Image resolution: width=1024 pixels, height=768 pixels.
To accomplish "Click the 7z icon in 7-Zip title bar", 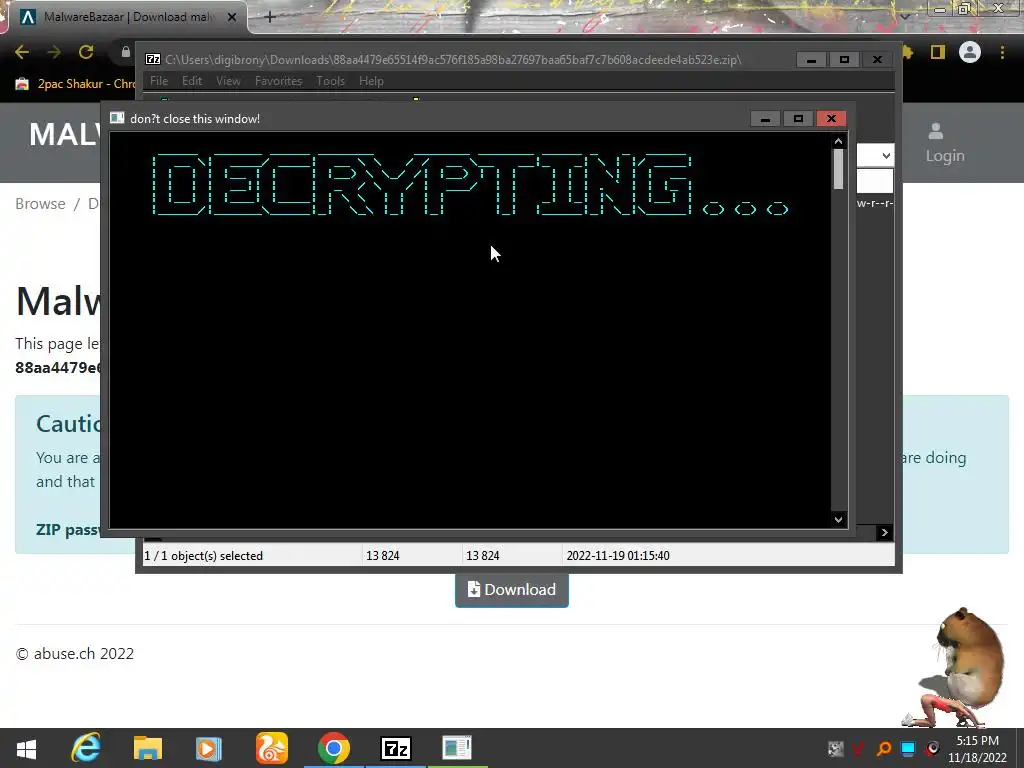I will [x=153, y=59].
